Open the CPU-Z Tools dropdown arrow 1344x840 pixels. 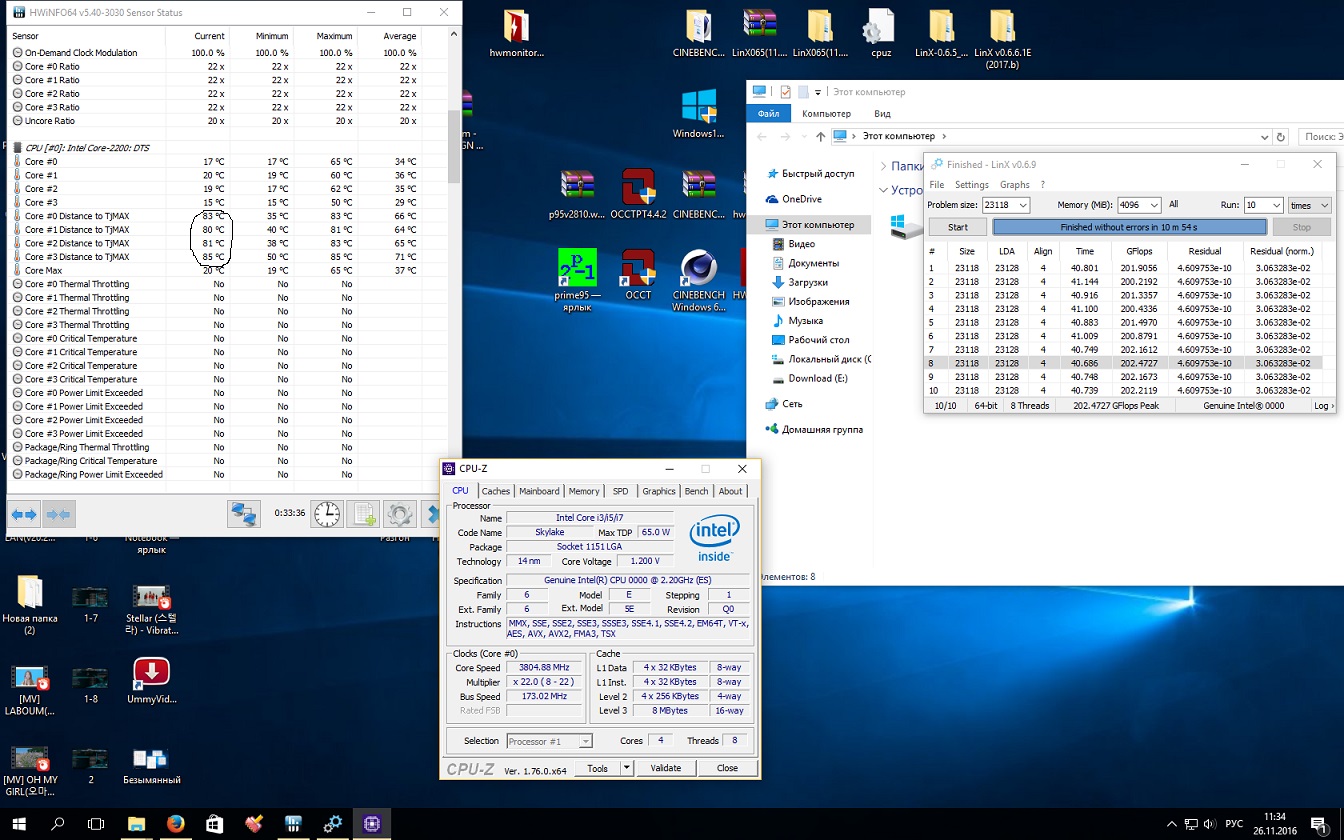click(x=626, y=768)
